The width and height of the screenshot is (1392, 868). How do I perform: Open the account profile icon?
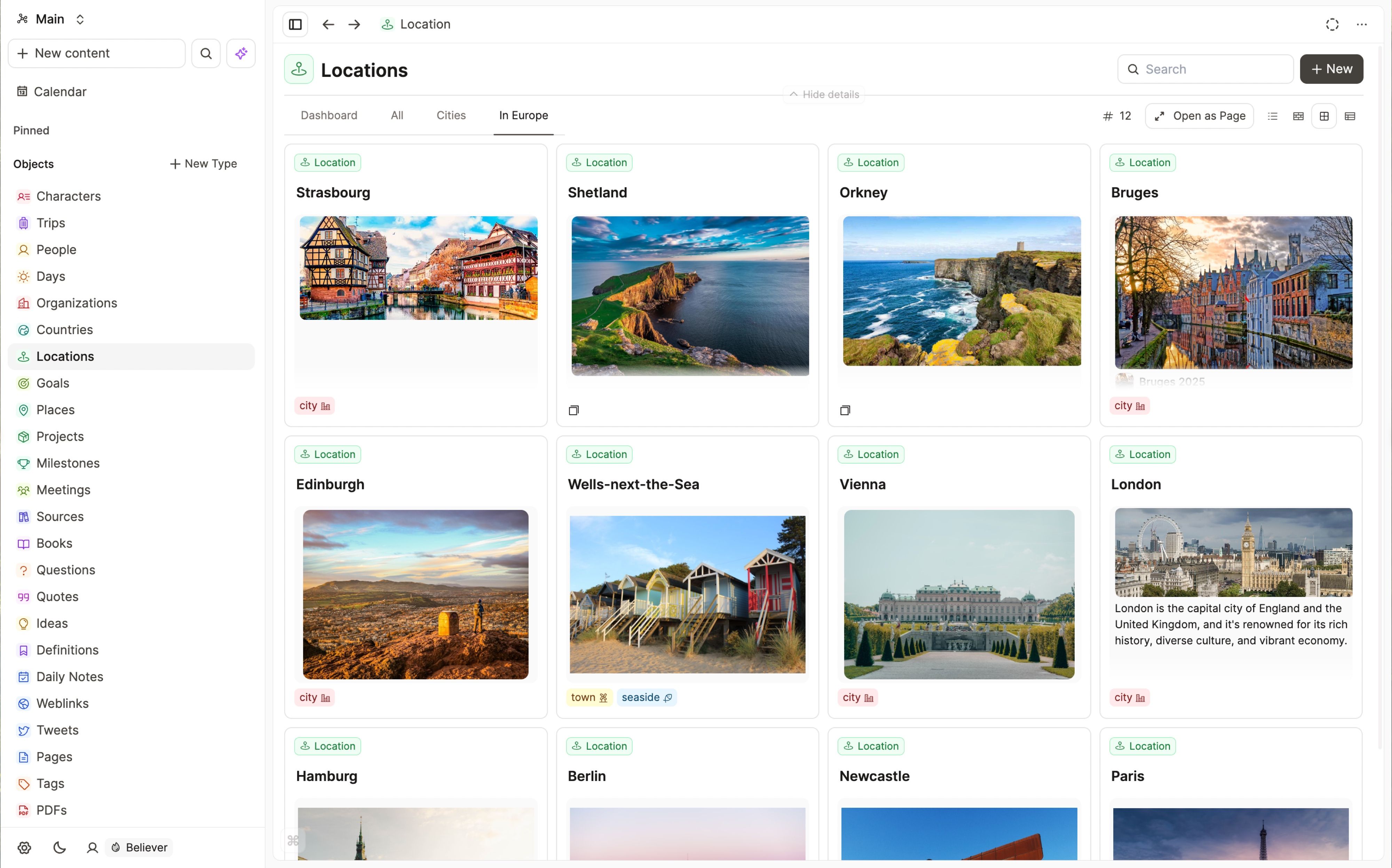92,847
